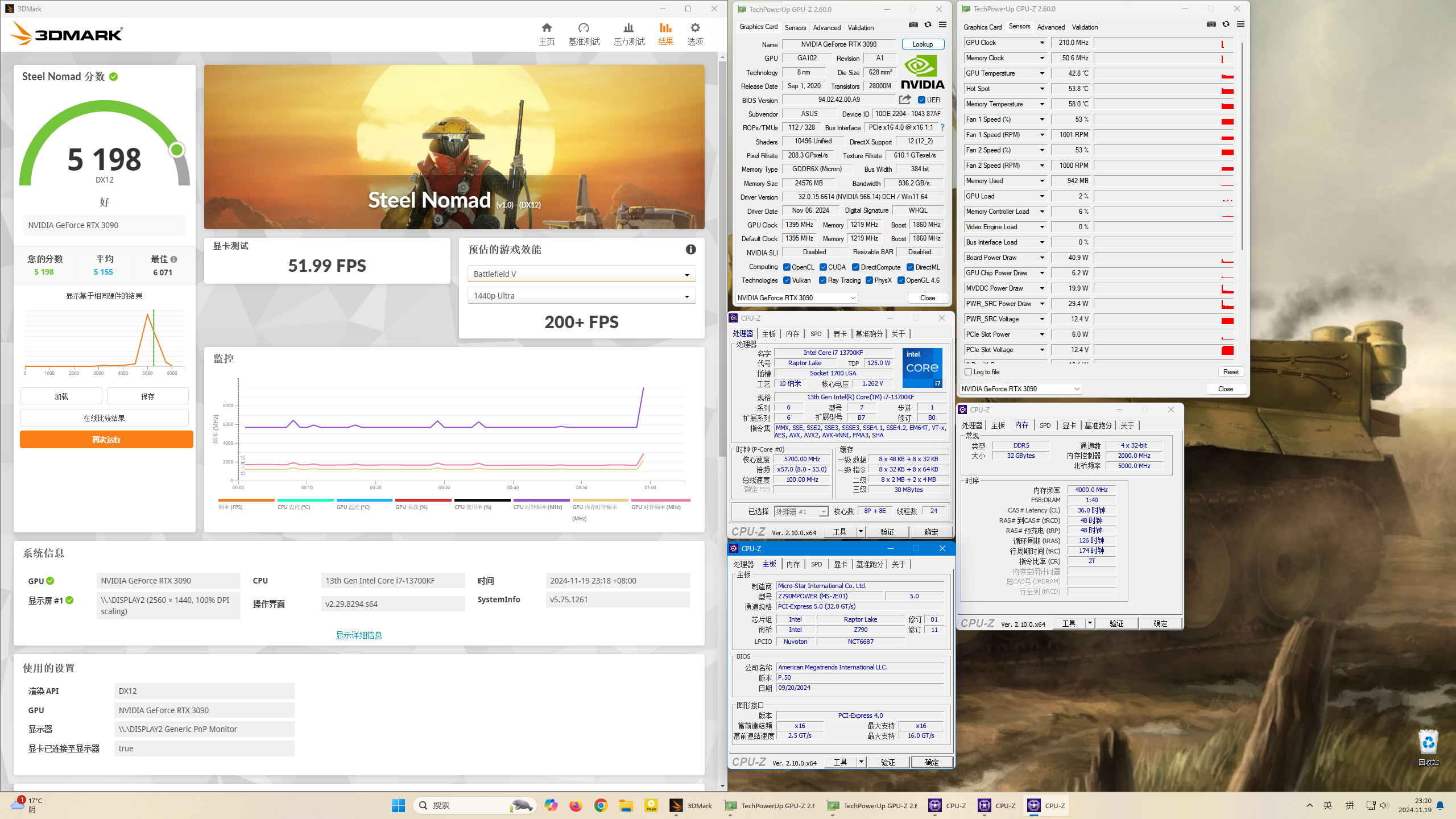Open 显卡 tab in CPU-Z mainboard window
The height and width of the screenshot is (819, 1456).
tap(841, 564)
